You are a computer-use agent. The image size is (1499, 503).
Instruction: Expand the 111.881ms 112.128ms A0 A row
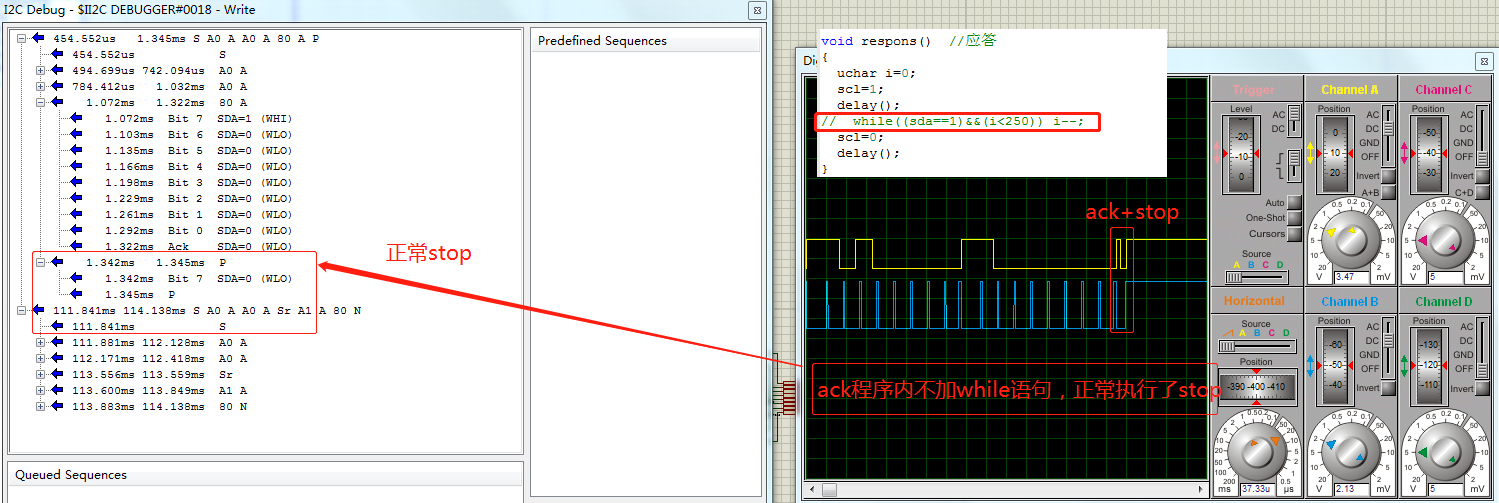[41, 342]
